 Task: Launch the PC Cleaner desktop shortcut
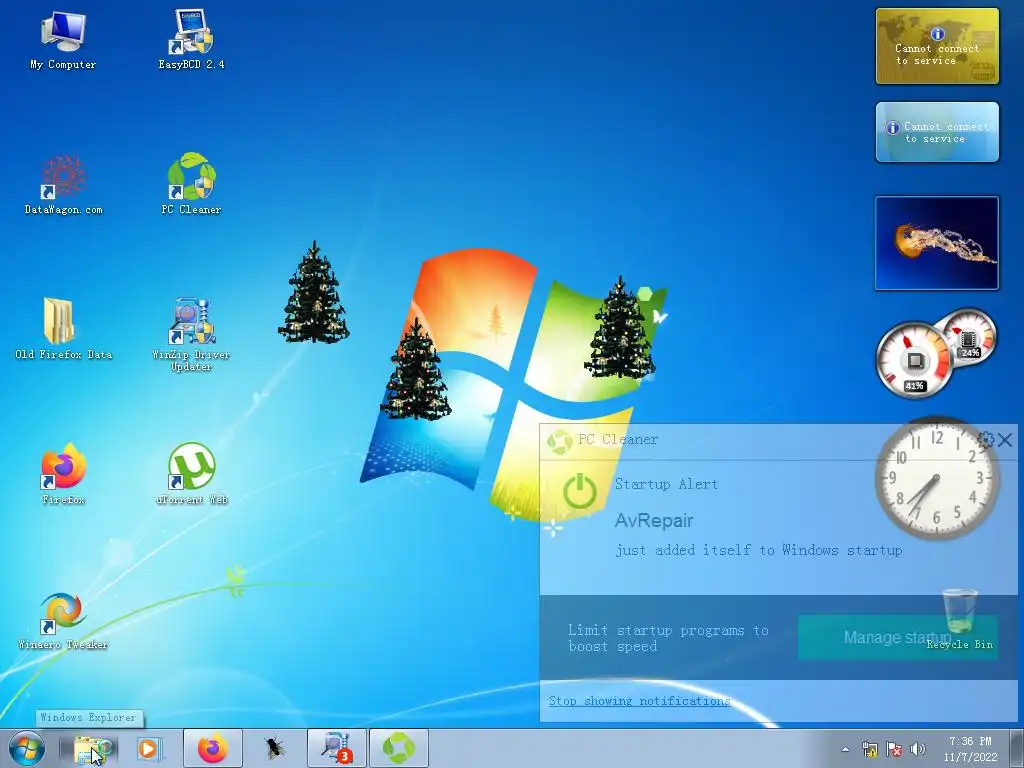coord(191,184)
